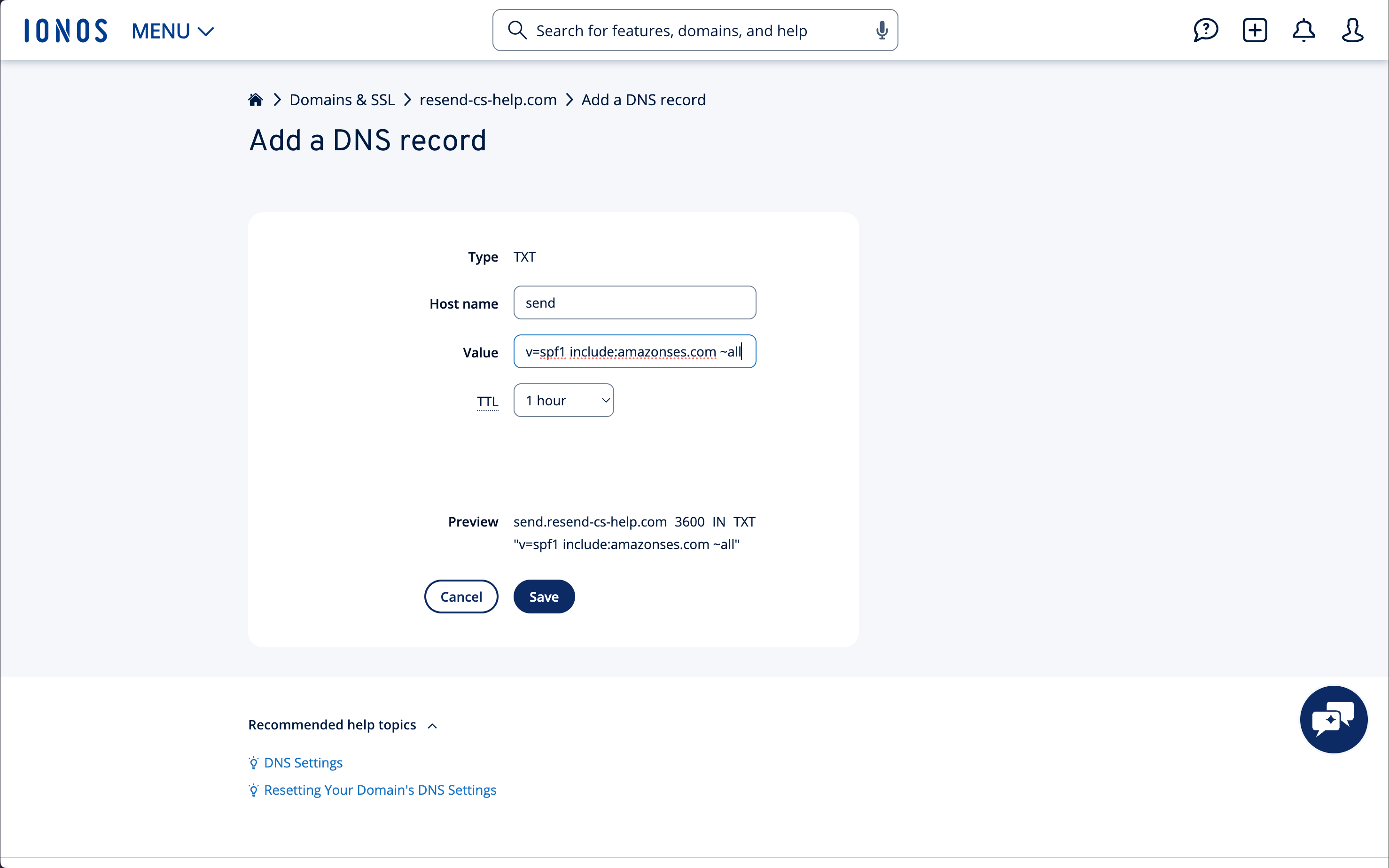Open the TTL 1 hour dropdown

(x=563, y=400)
